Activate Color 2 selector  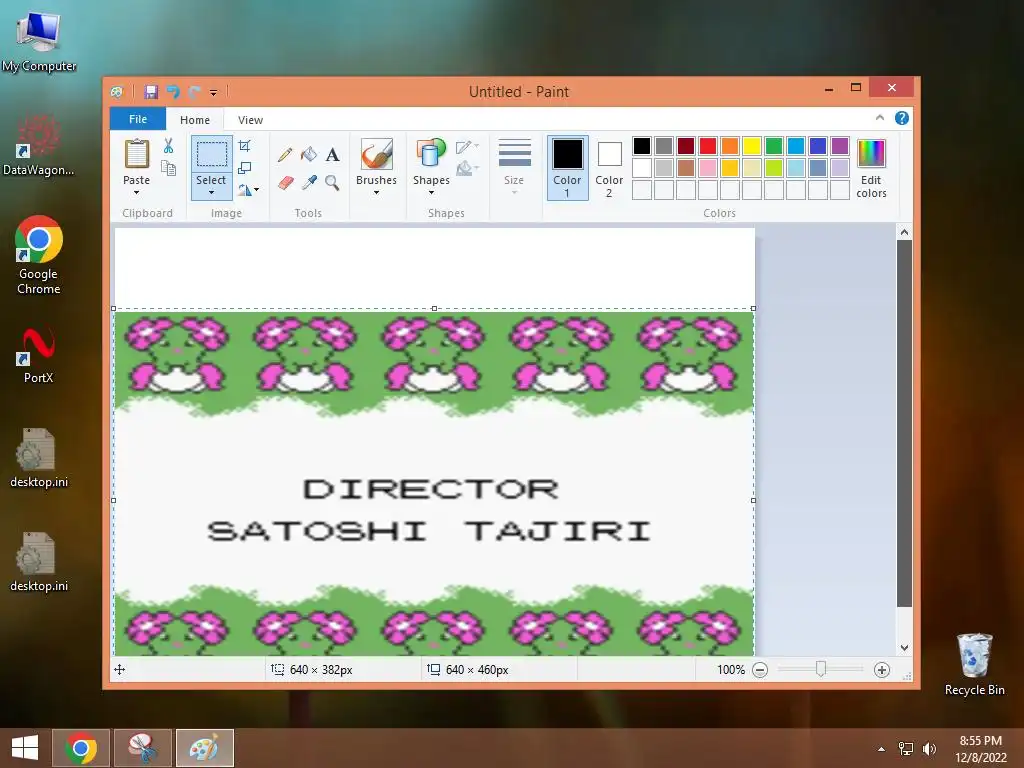coord(609,167)
